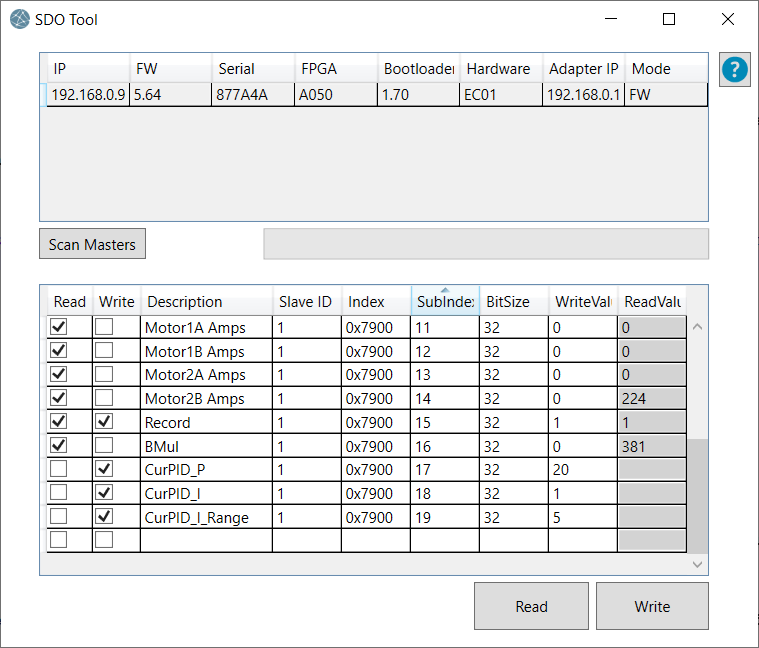Screen dimensions: 759x648
Task: Click the blue help question mark icon
Action: (x=734, y=69)
